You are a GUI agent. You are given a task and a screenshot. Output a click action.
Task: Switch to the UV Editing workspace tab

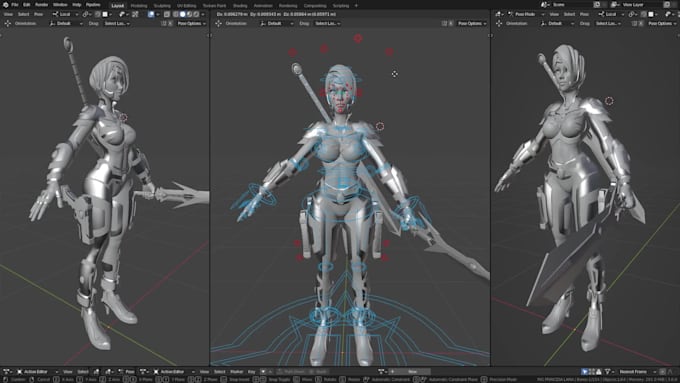[186, 6]
